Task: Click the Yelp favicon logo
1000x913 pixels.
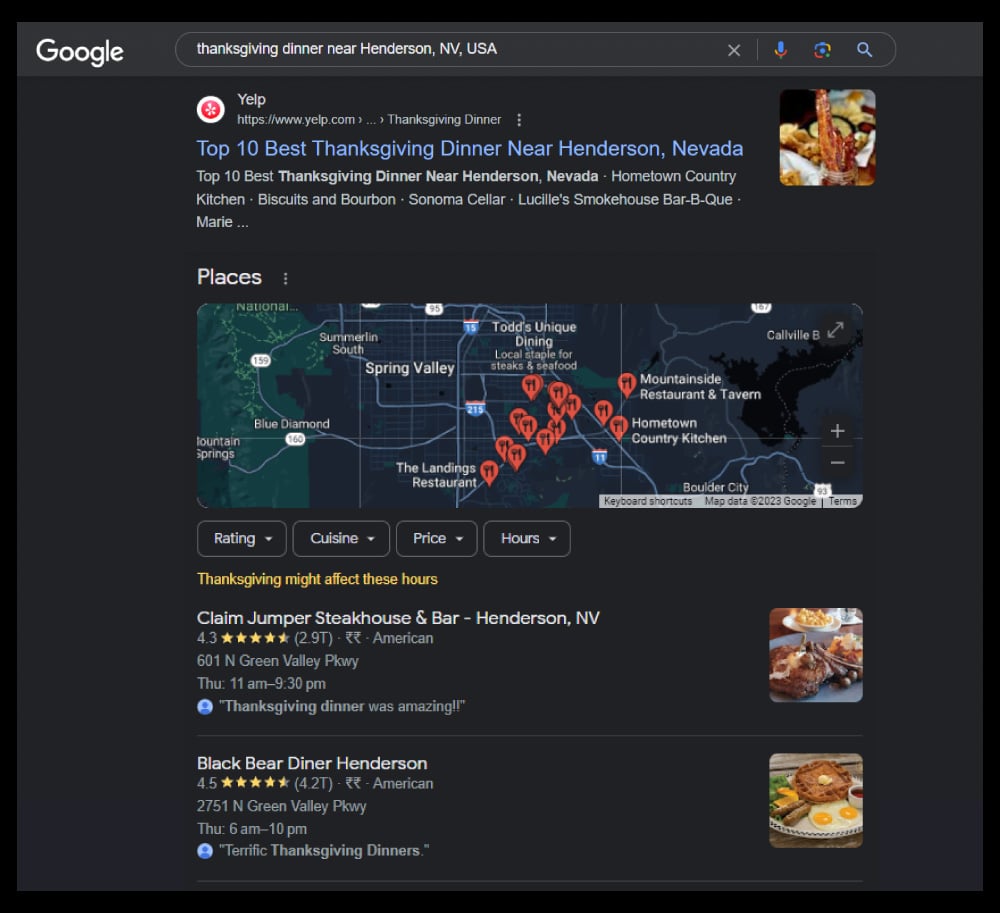Action: pyautogui.click(x=210, y=109)
